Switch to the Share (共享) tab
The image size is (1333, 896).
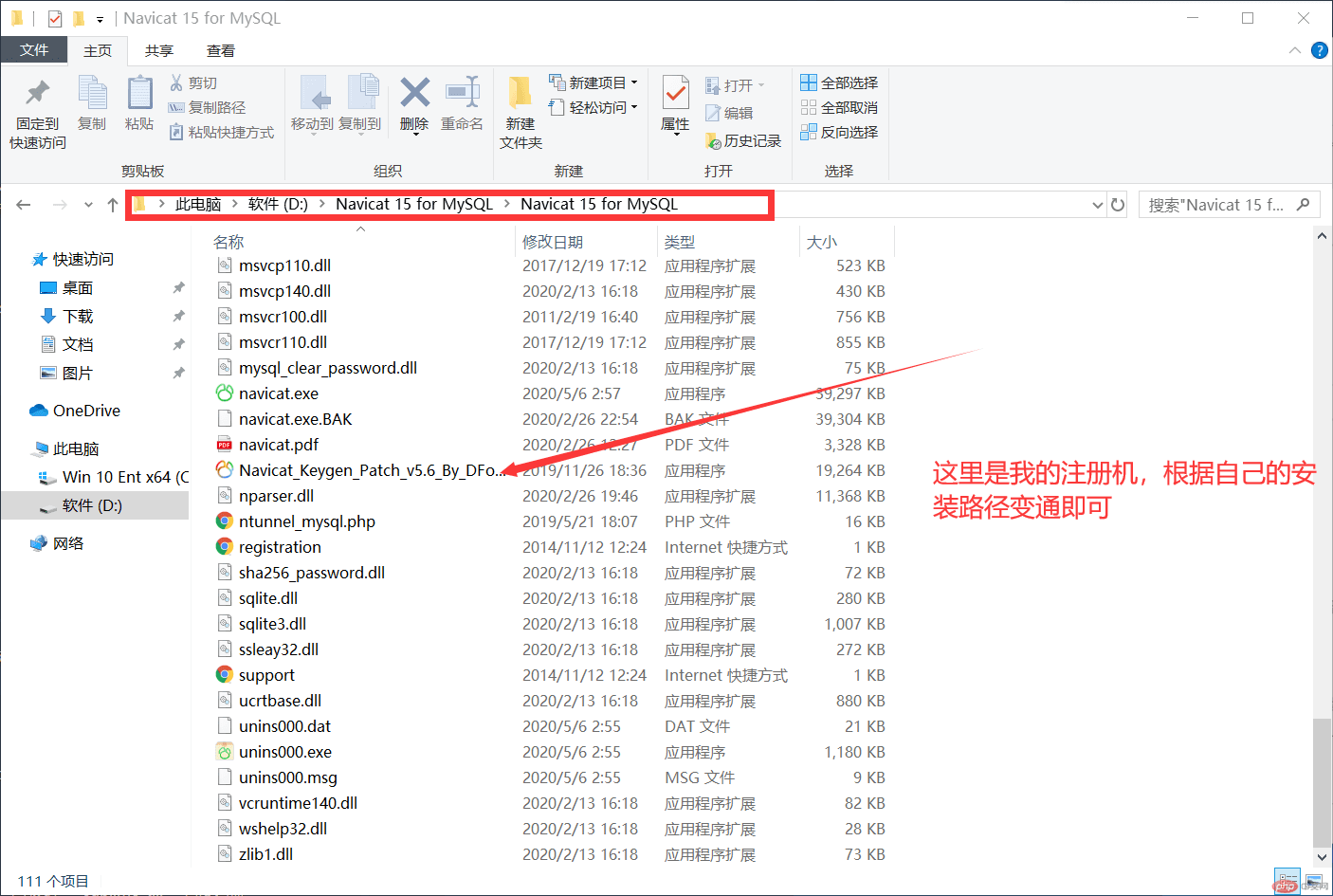159,50
